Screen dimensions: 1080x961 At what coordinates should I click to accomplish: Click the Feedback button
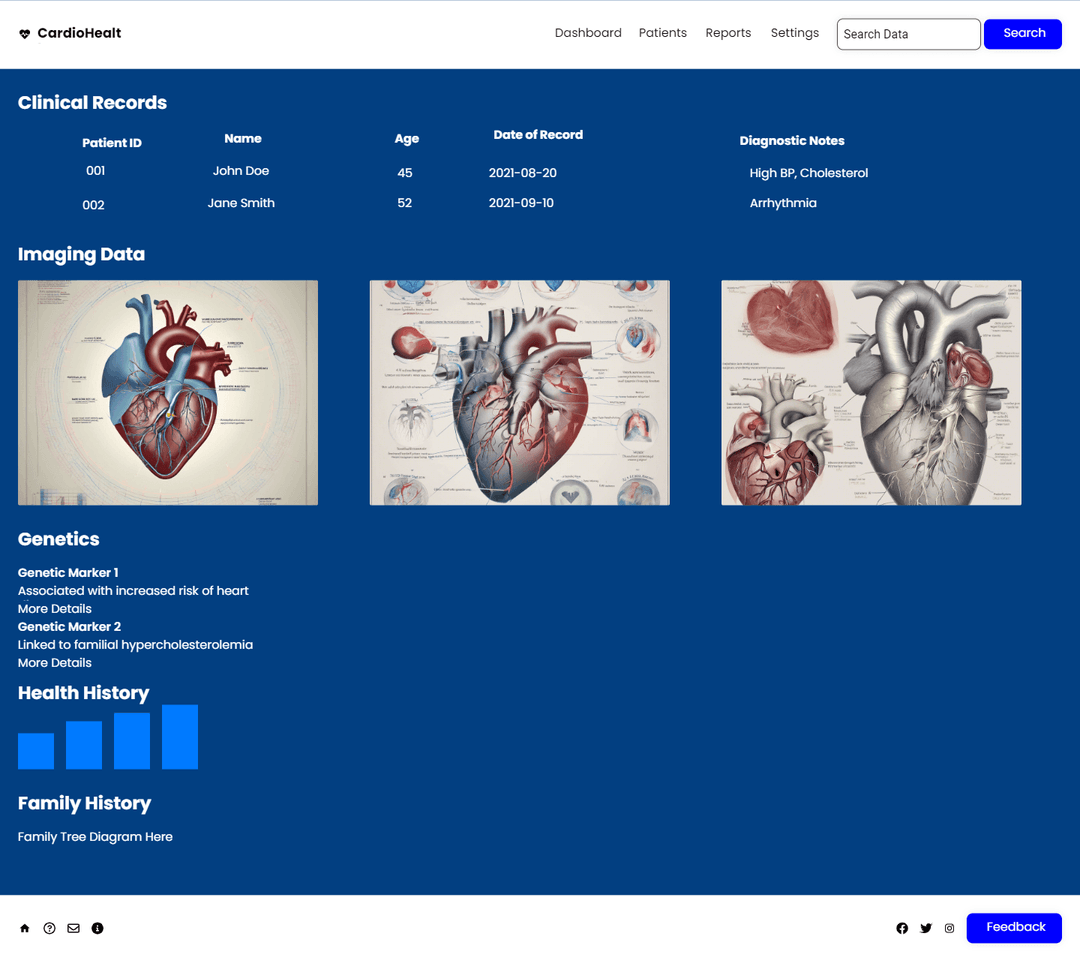[x=1014, y=928]
